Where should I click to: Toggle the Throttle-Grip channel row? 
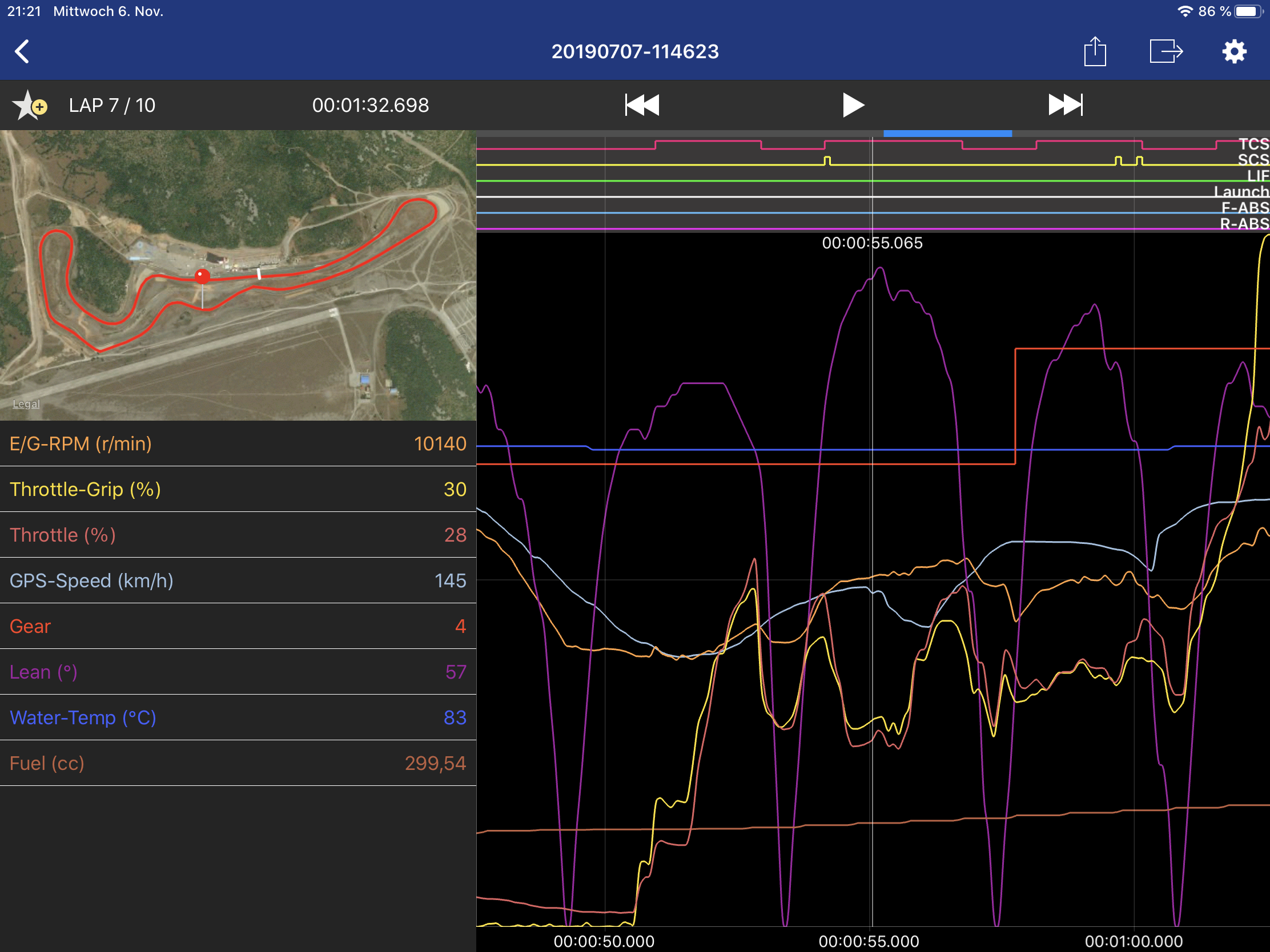click(238, 489)
